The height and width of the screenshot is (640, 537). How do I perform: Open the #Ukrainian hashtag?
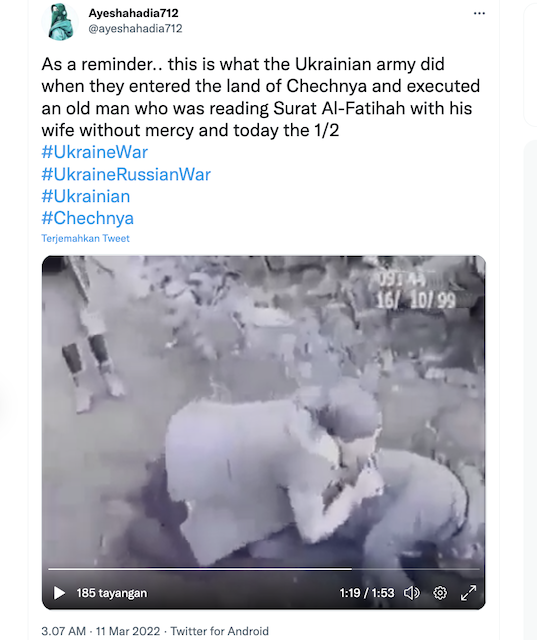[86, 196]
